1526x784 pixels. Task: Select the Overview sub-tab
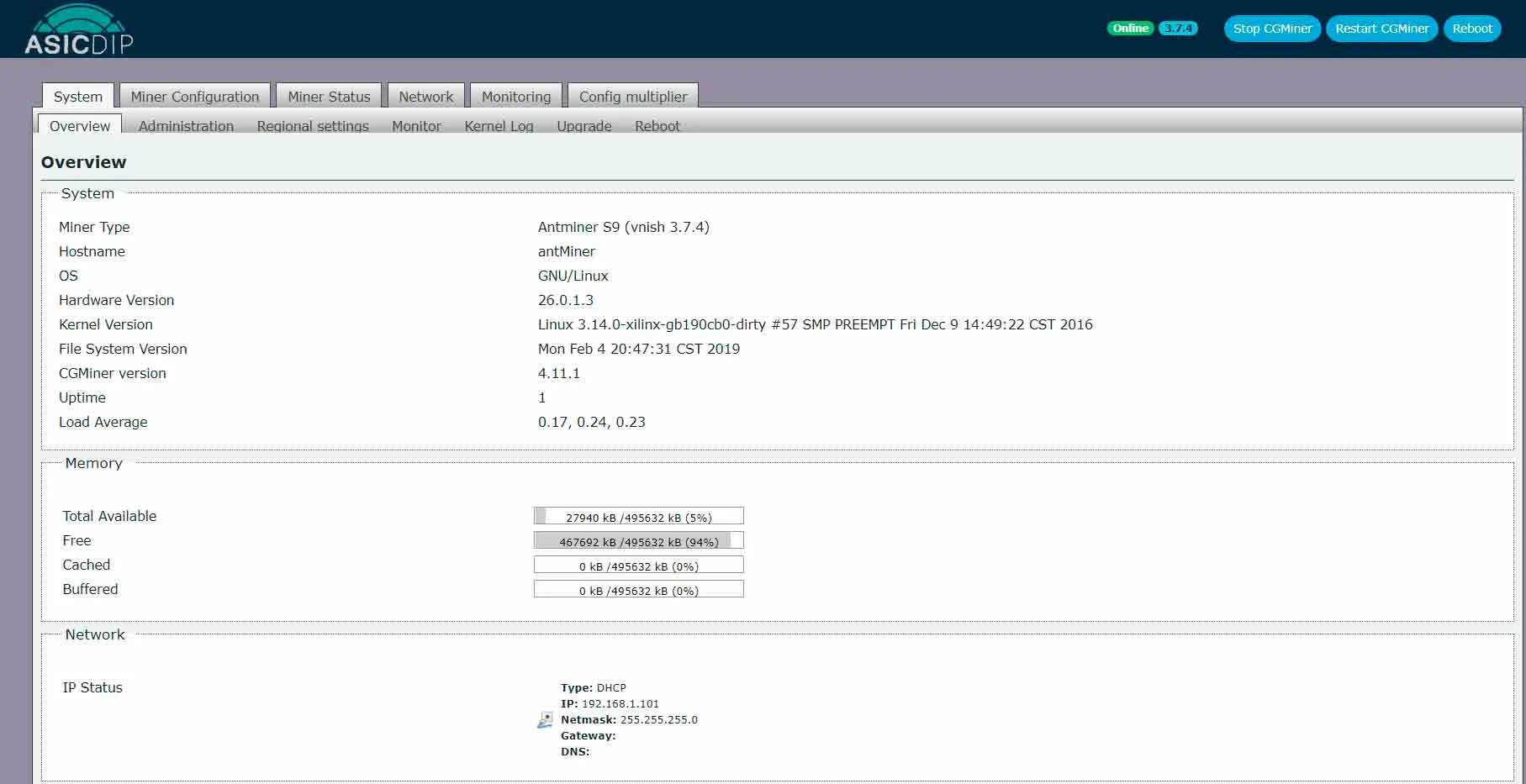click(x=80, y=125)
